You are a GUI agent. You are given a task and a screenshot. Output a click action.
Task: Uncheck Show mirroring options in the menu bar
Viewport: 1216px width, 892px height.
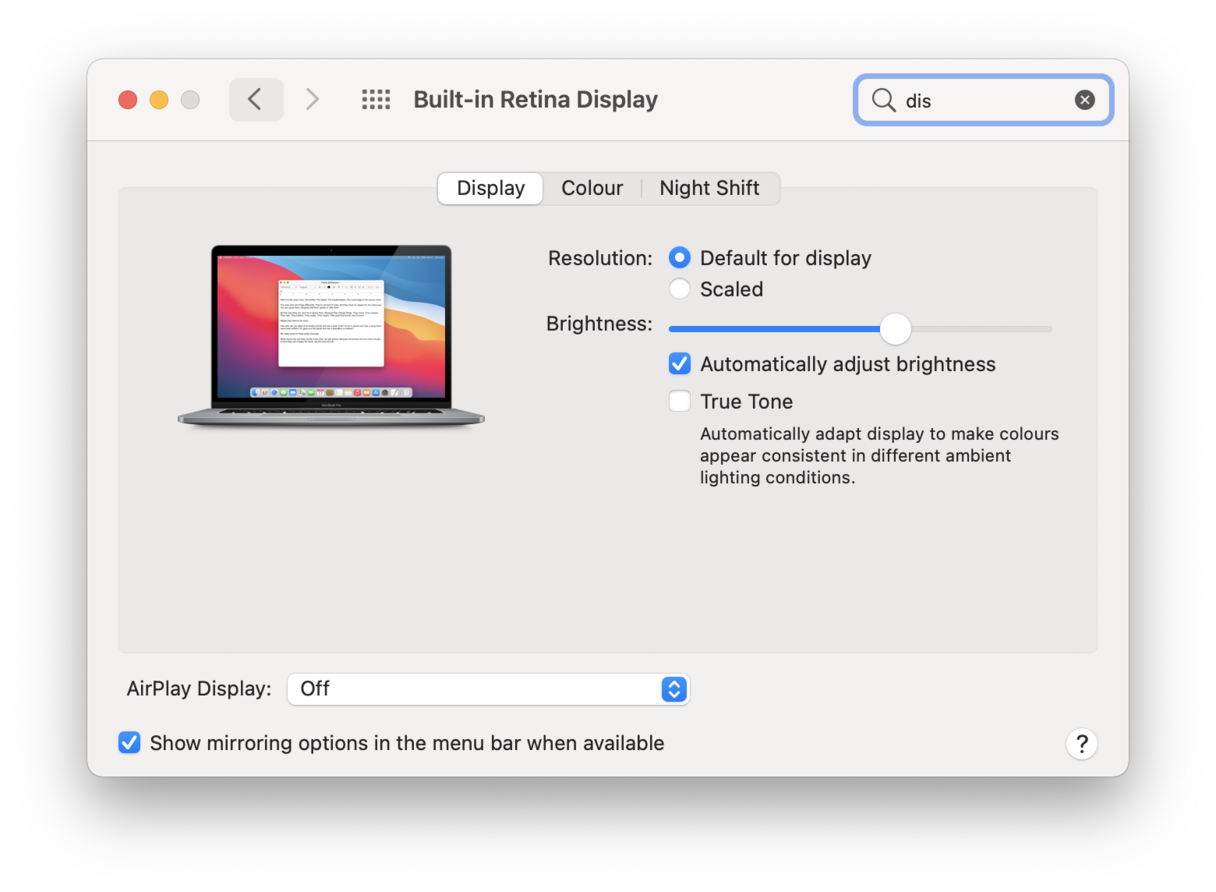coord(129,742)
